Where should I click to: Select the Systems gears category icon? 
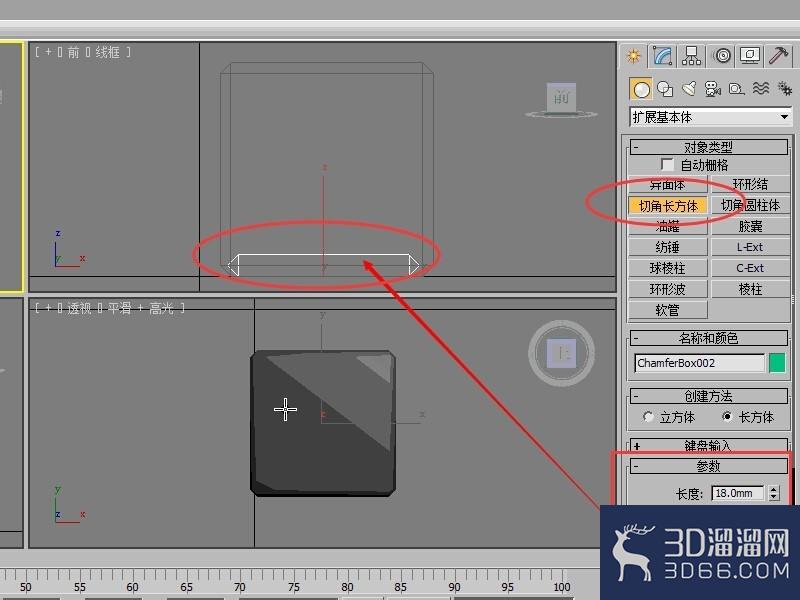click(x=784, y=89)
